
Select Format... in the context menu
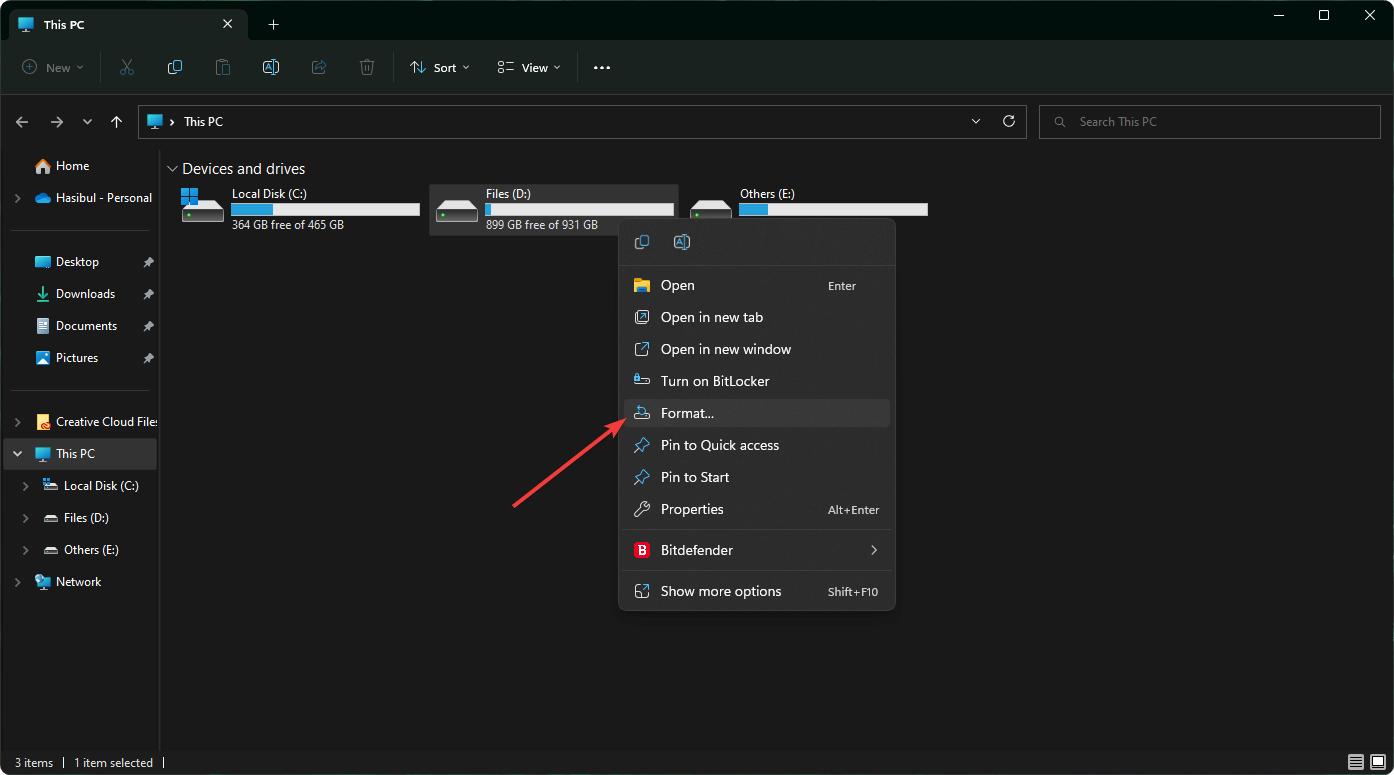757,413
